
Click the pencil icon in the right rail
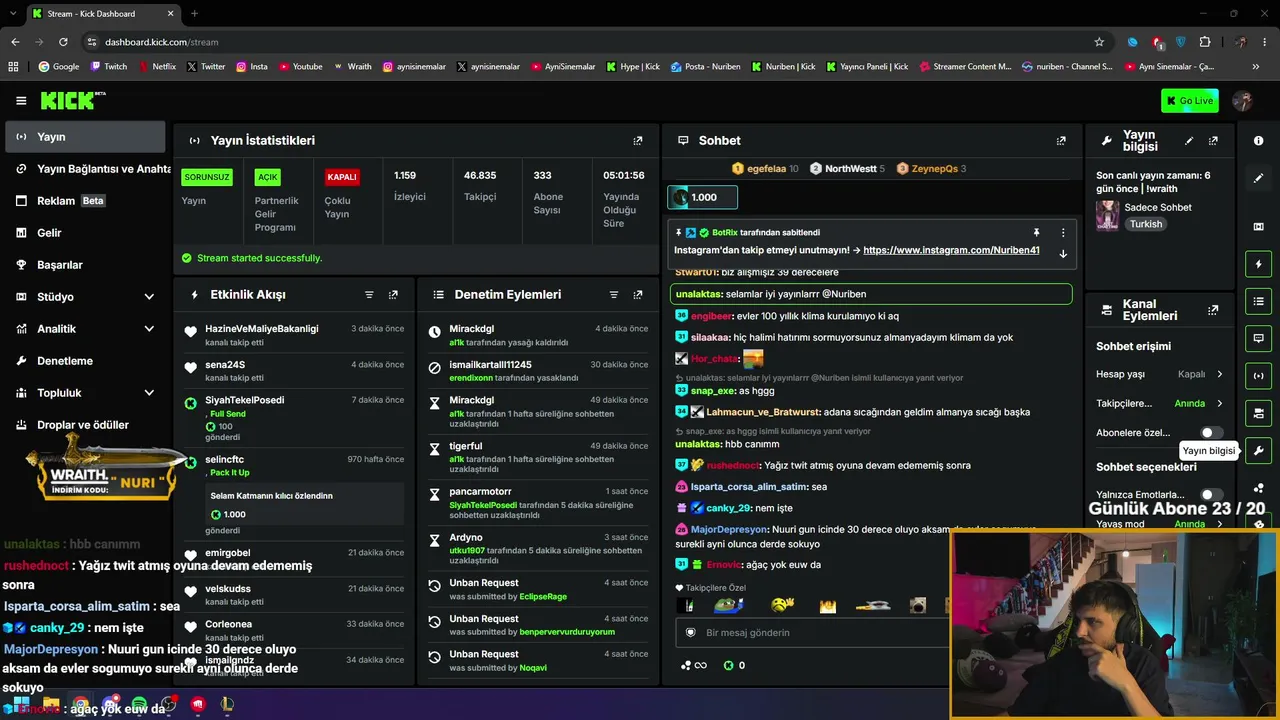[1258, 178]
